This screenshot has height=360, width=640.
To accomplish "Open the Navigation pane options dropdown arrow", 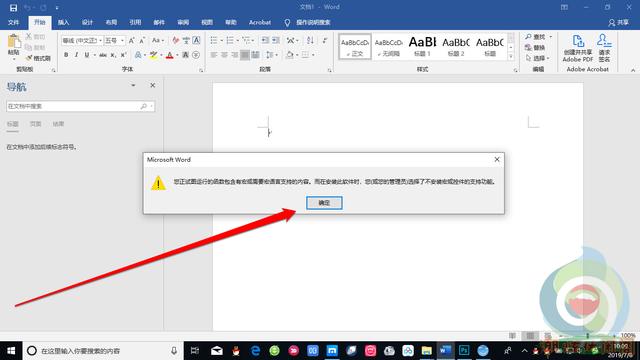I will [x=133, y=85].
